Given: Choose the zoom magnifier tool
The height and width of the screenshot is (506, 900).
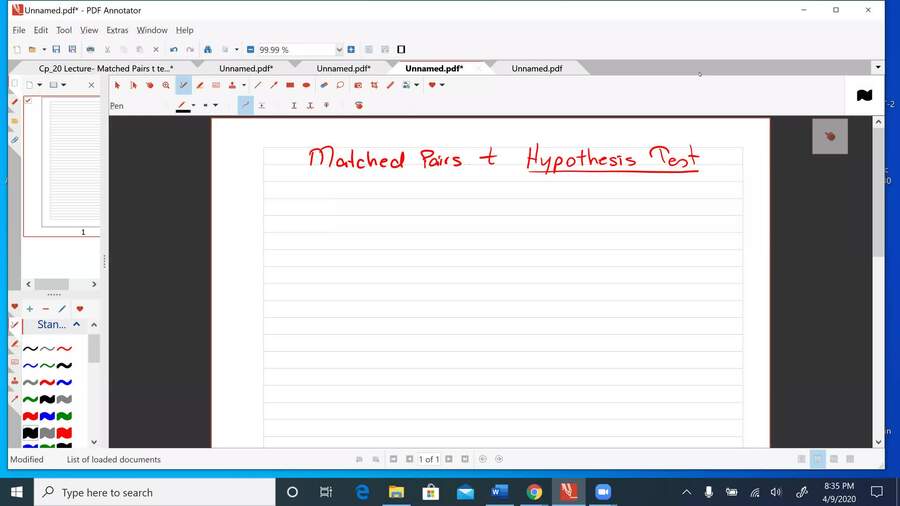Looking at the screenshot, I should click(166, 85).
